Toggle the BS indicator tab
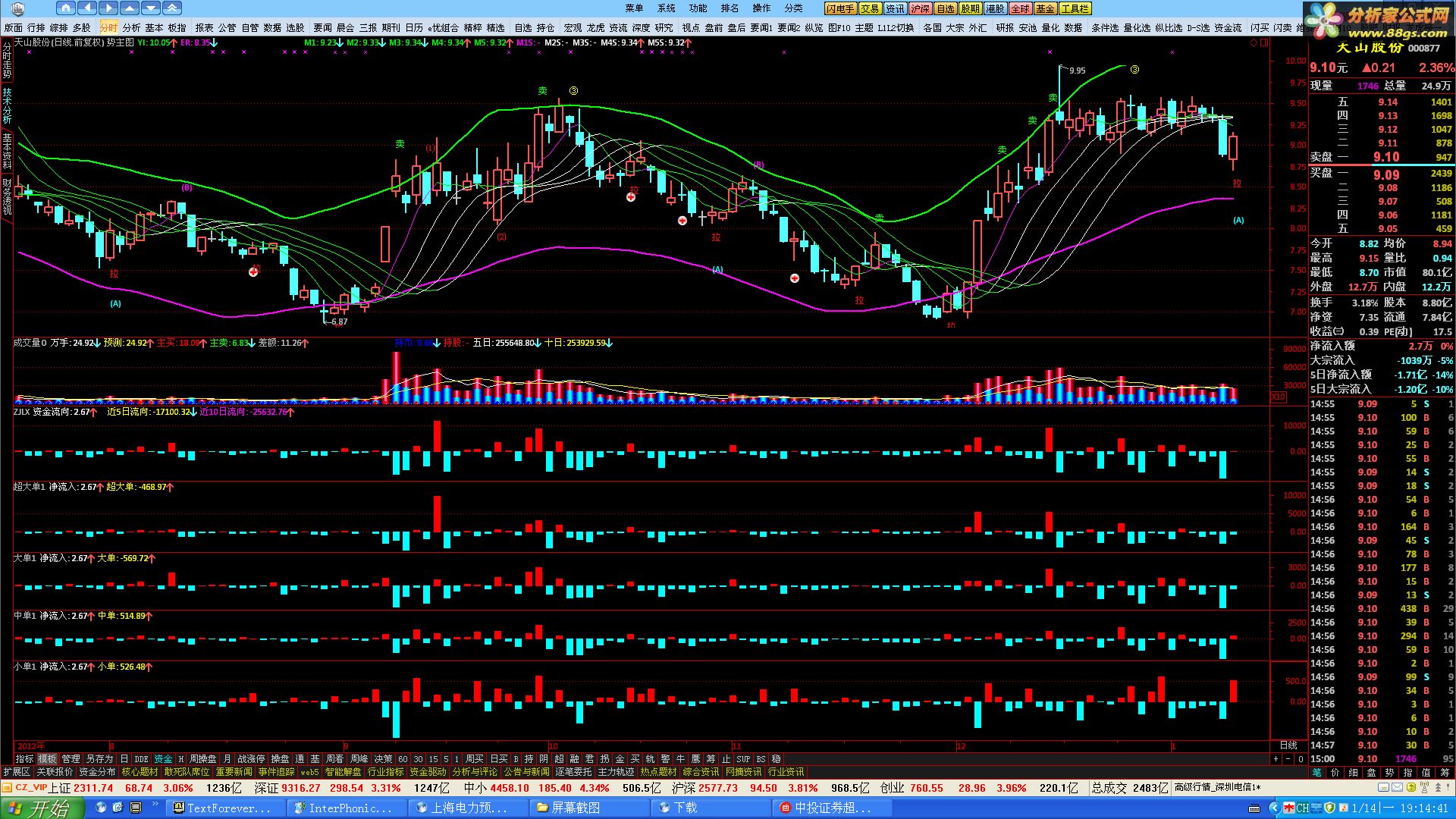Image resolution: width=1456 pixels, height=819 pixels. [761, 758]
